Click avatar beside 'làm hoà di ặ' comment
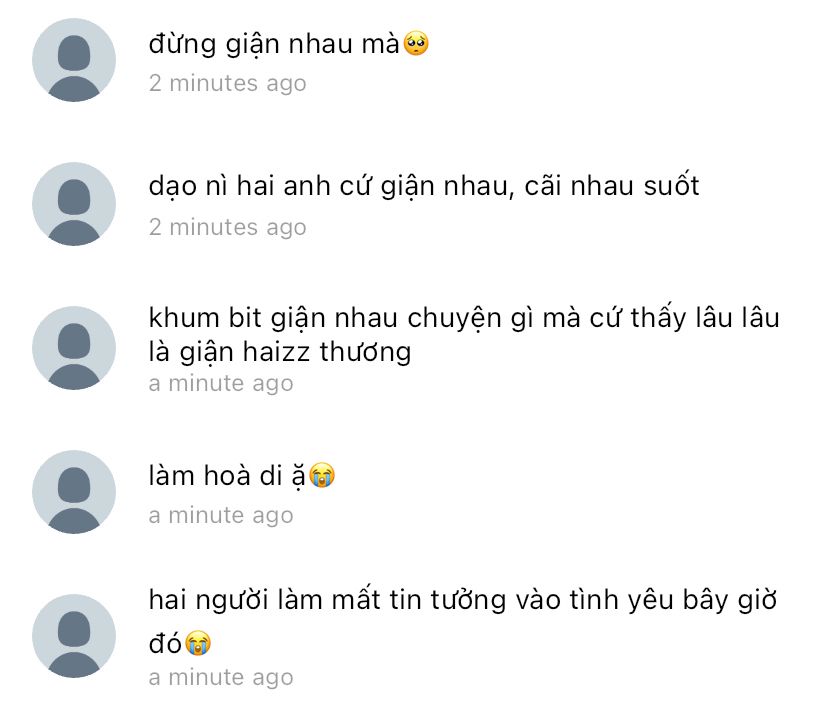828x728 pixels. [74, 492]
